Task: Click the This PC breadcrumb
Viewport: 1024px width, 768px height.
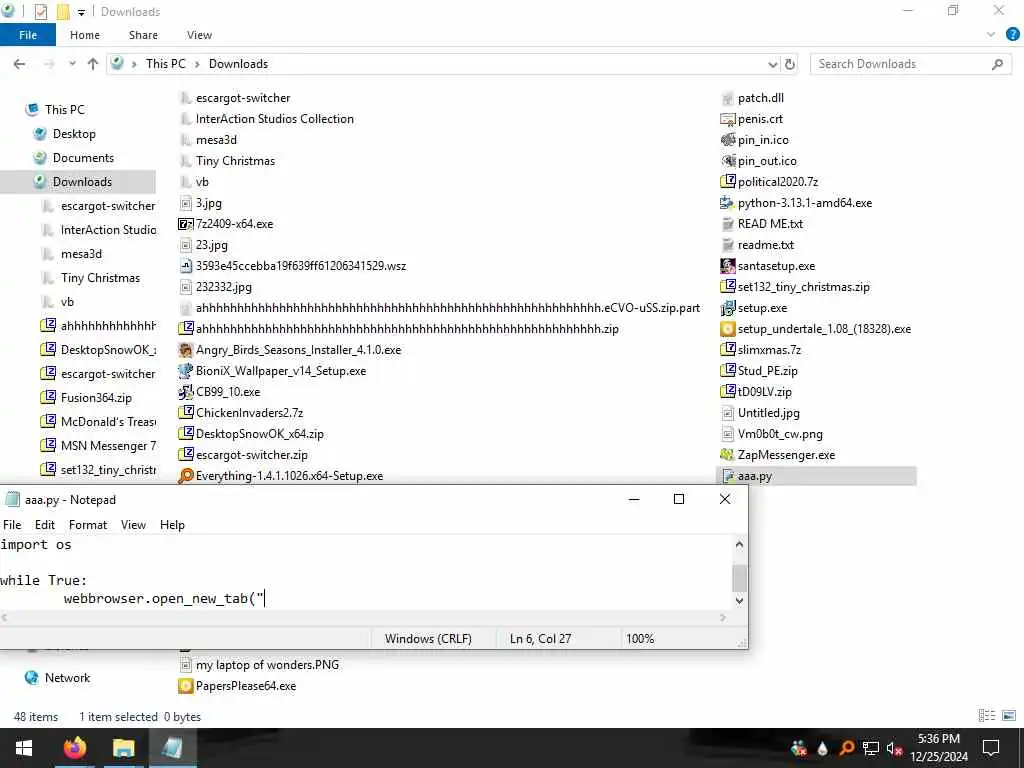Action: click(x=165, y=64)
